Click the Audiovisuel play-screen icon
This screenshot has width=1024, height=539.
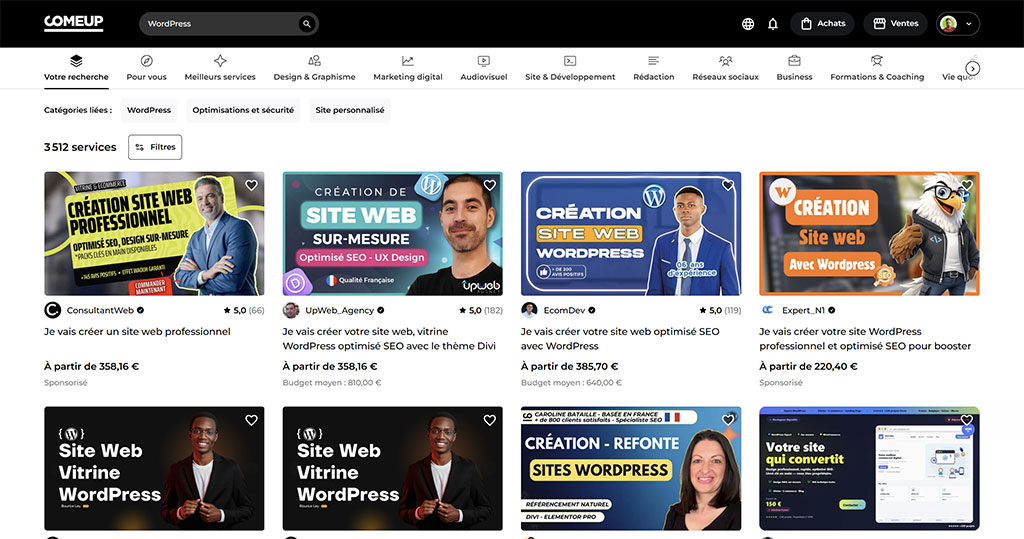(x=484, y=61)
